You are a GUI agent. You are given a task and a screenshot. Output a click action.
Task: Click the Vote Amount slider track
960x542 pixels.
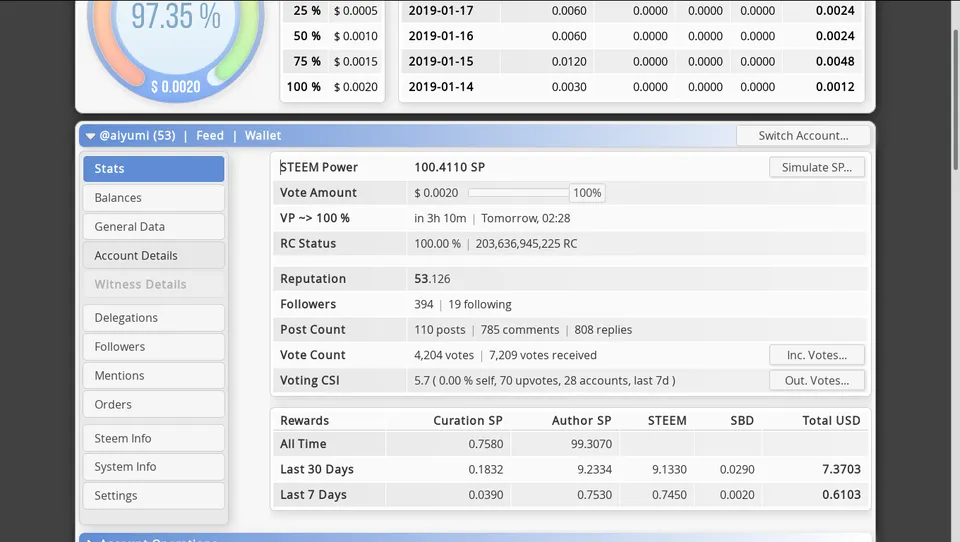click(519, 193)
